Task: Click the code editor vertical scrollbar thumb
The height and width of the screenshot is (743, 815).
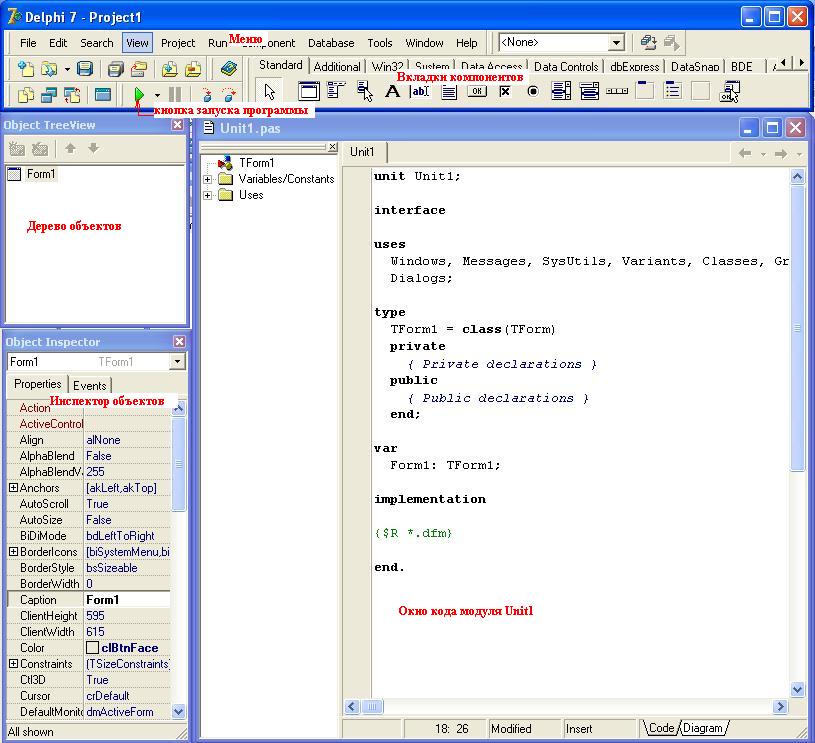Action: pyautogui.click(x=797, y=328)
